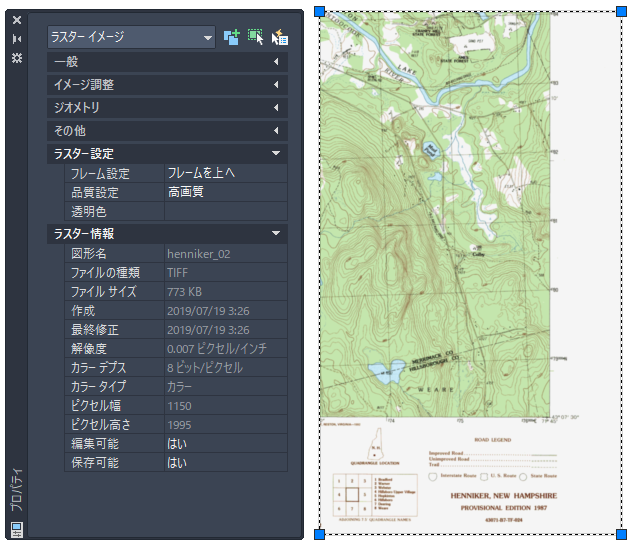630x545 pixels.
Task: Collapse the ラスター設定 section
Action: [167, 154]
